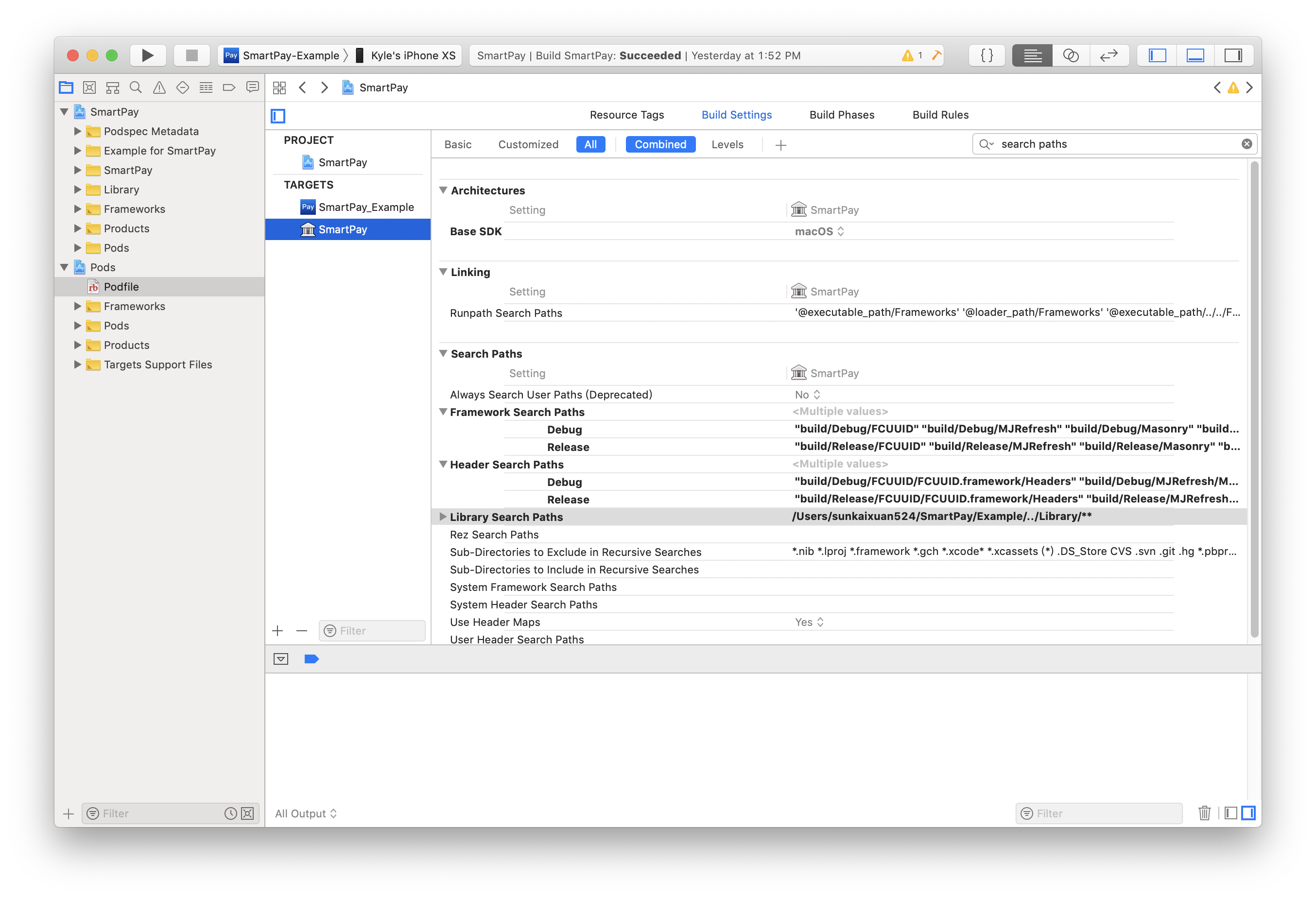Collapse the Architectures section
1316x899 pixels.
pos(443,190)
